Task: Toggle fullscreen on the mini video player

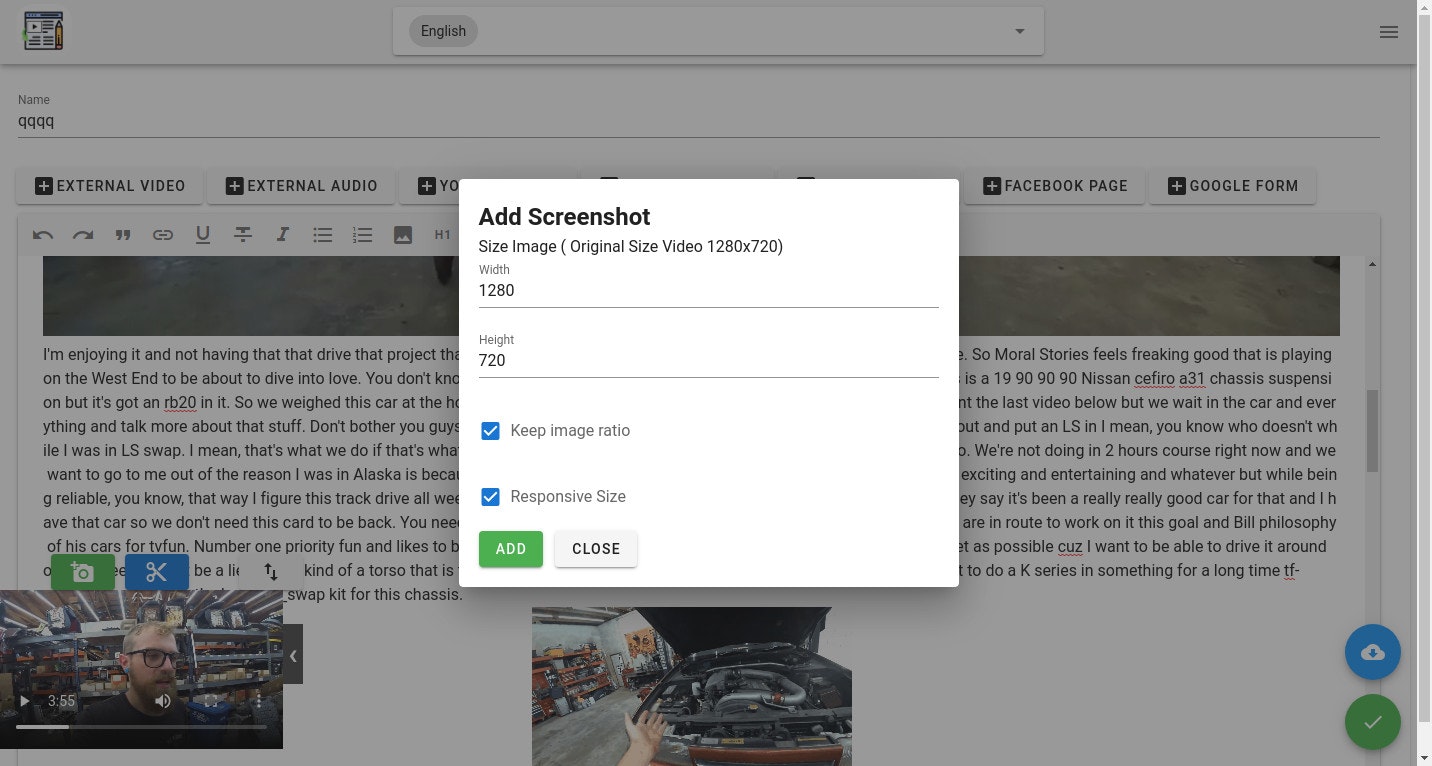Action: click(211, 701)
